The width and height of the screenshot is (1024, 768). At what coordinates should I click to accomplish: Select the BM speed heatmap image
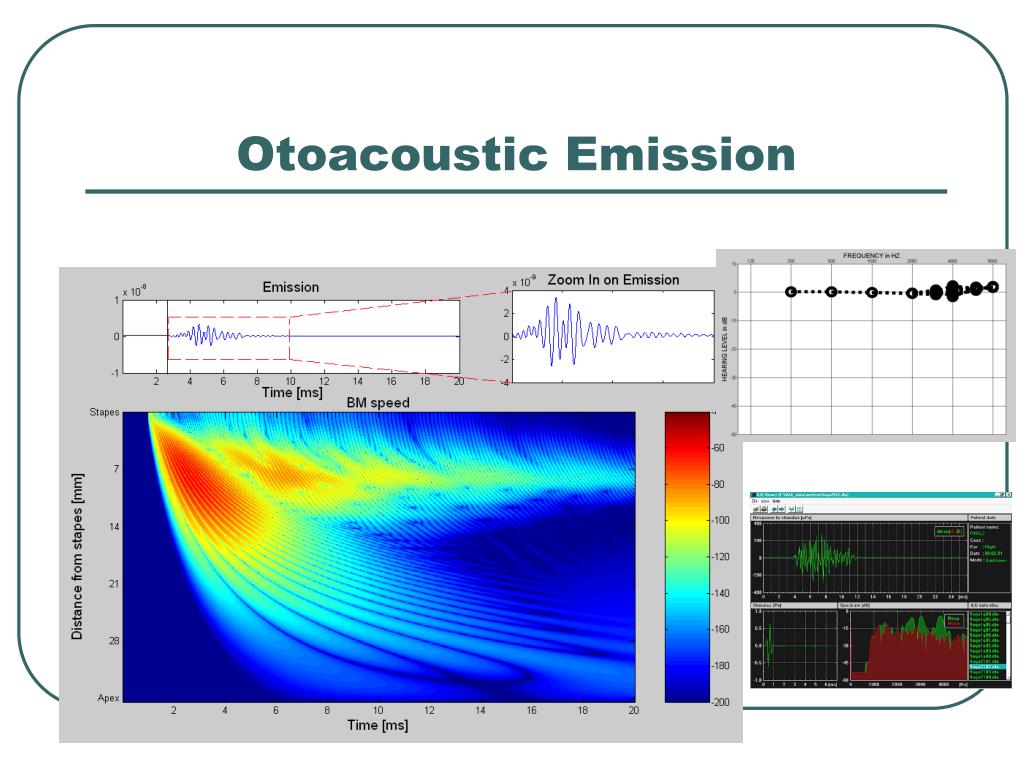click(379, 557)
